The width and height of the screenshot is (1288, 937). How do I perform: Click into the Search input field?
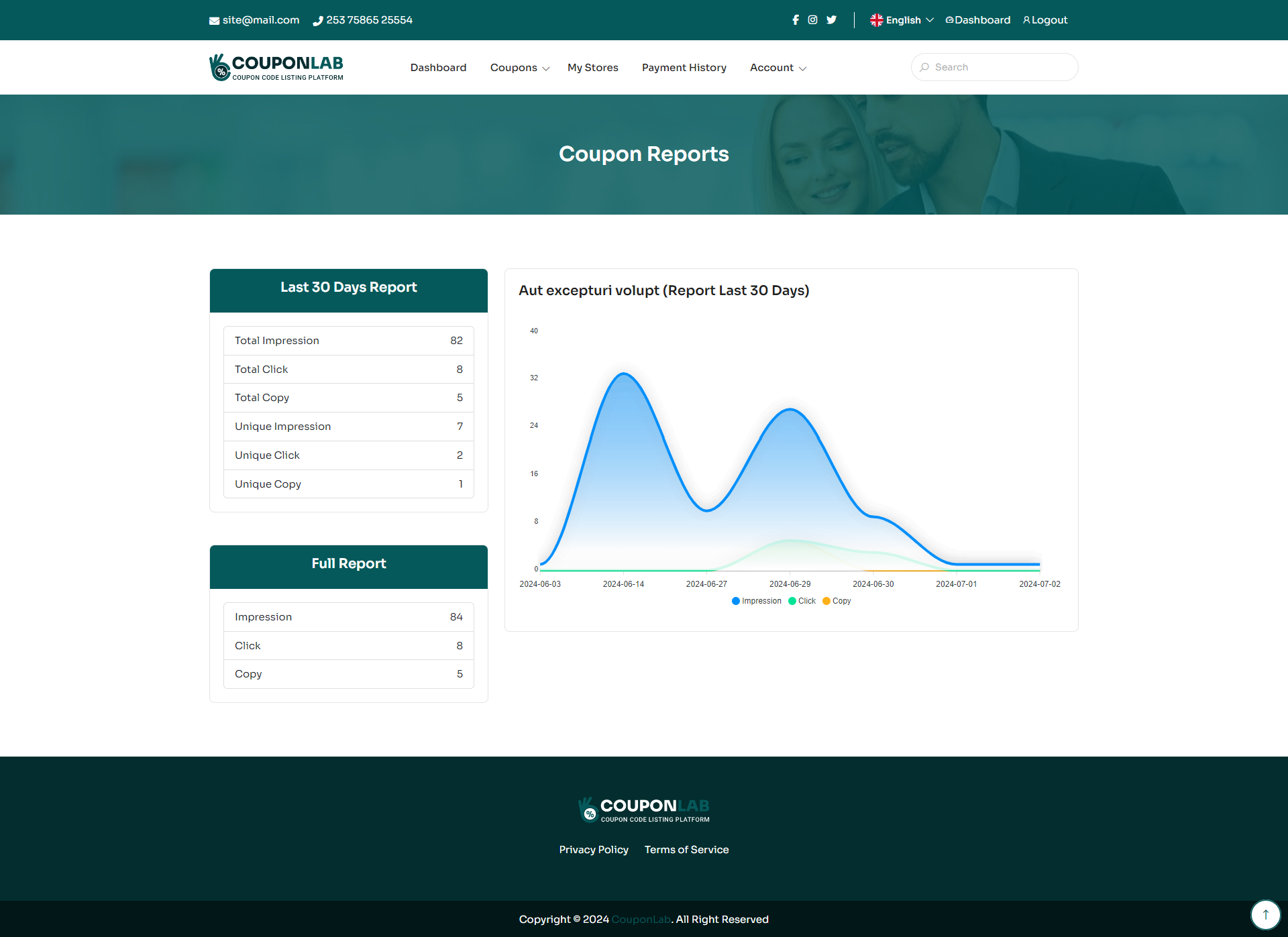tap(1000, 67)
